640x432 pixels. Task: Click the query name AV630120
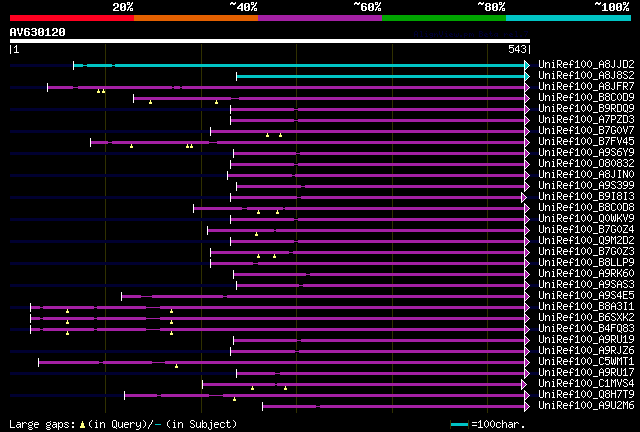(38, 32)
